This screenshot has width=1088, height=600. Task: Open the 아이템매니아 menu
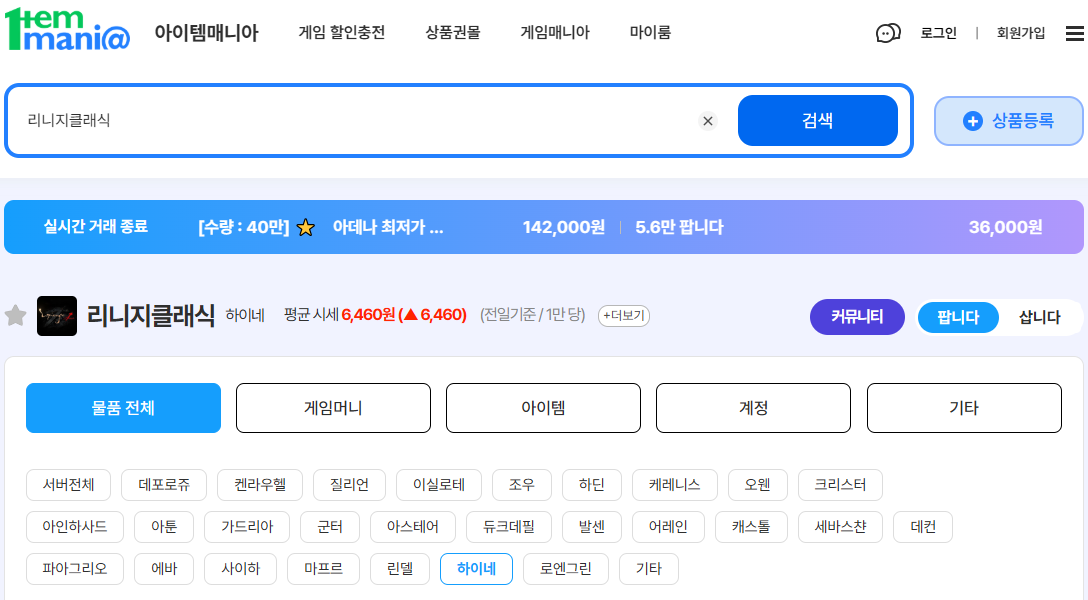pos(206,33)
